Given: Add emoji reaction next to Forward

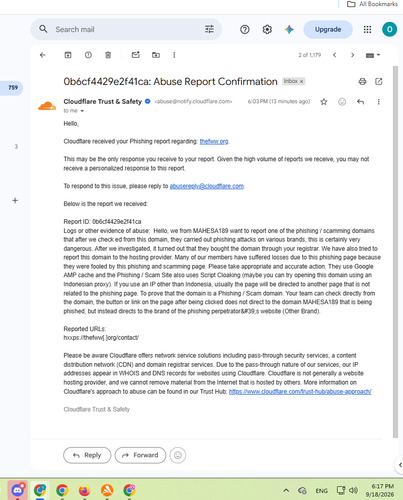Looking at the screenshot, I should tap(178, 455).
